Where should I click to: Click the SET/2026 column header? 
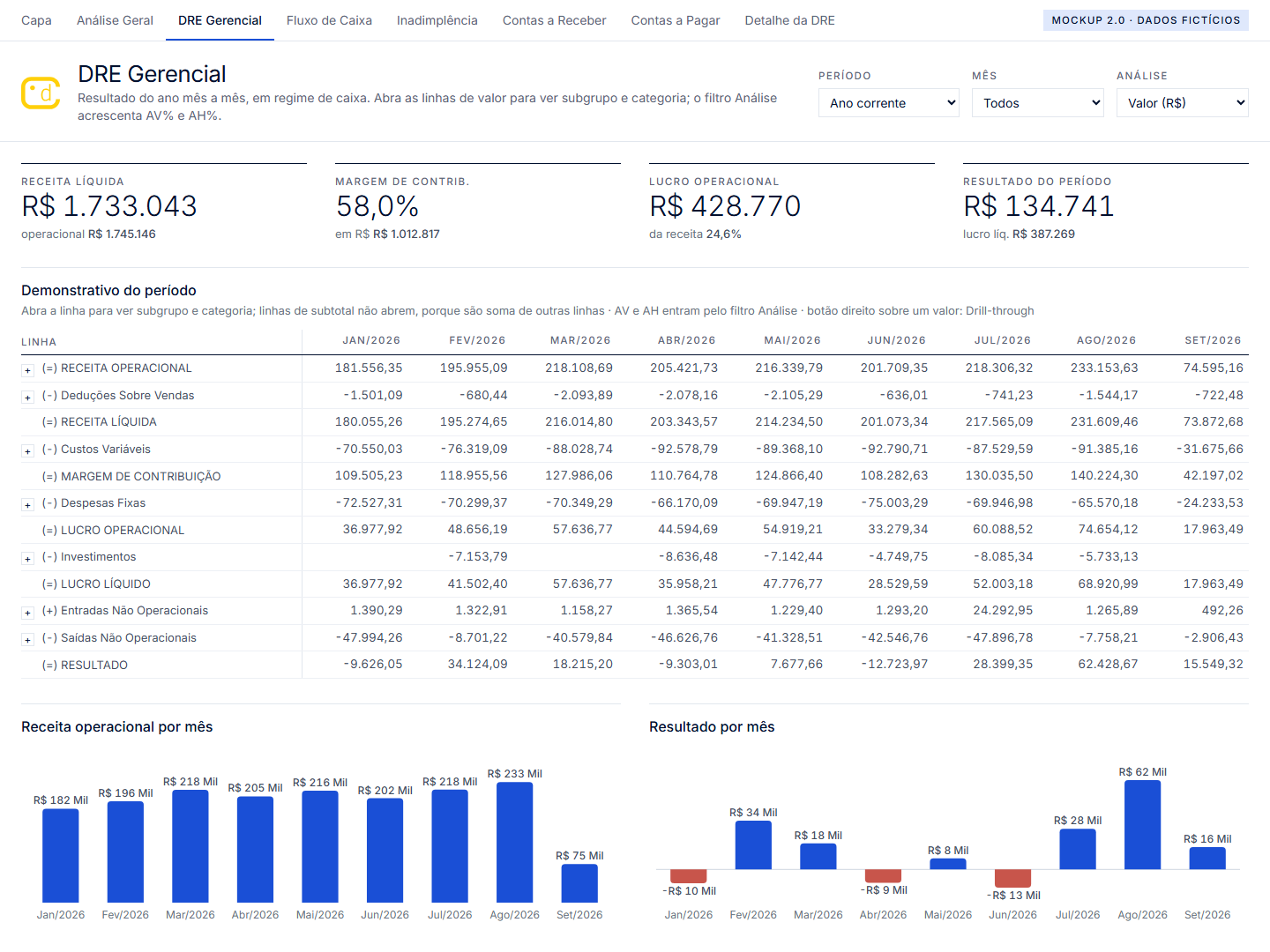point(1213,340)
